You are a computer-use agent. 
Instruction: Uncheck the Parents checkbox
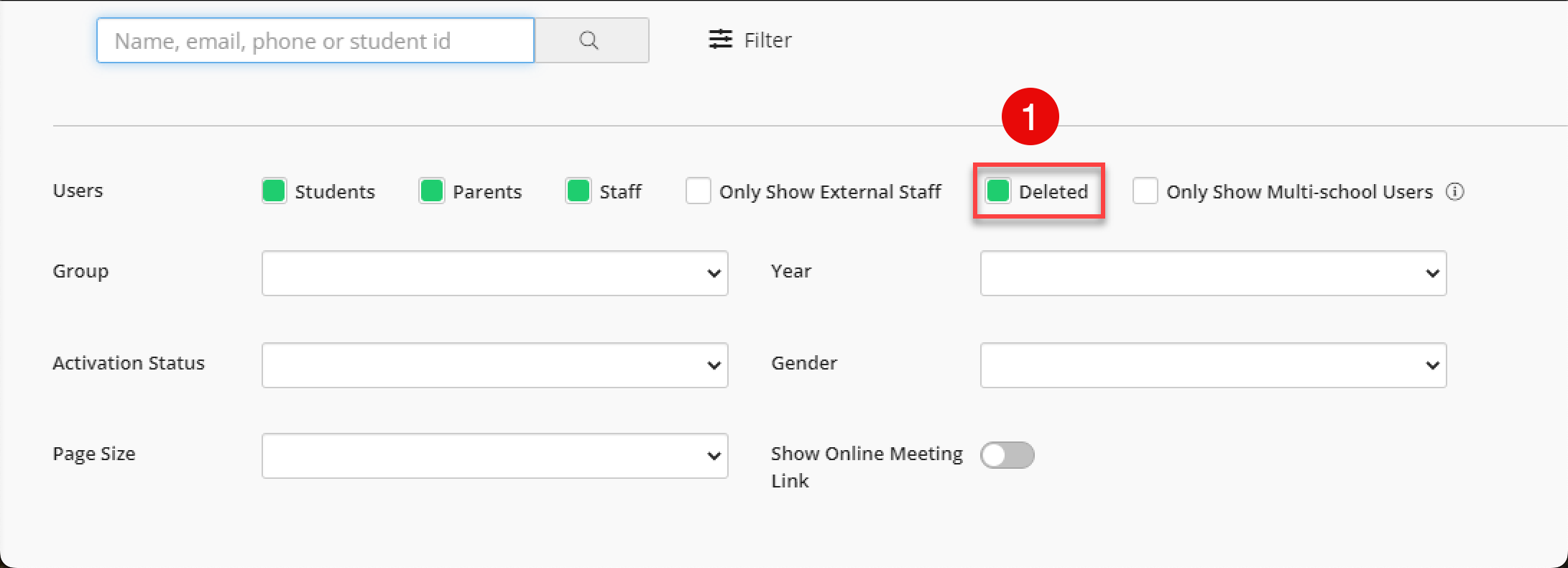[431, 191]
